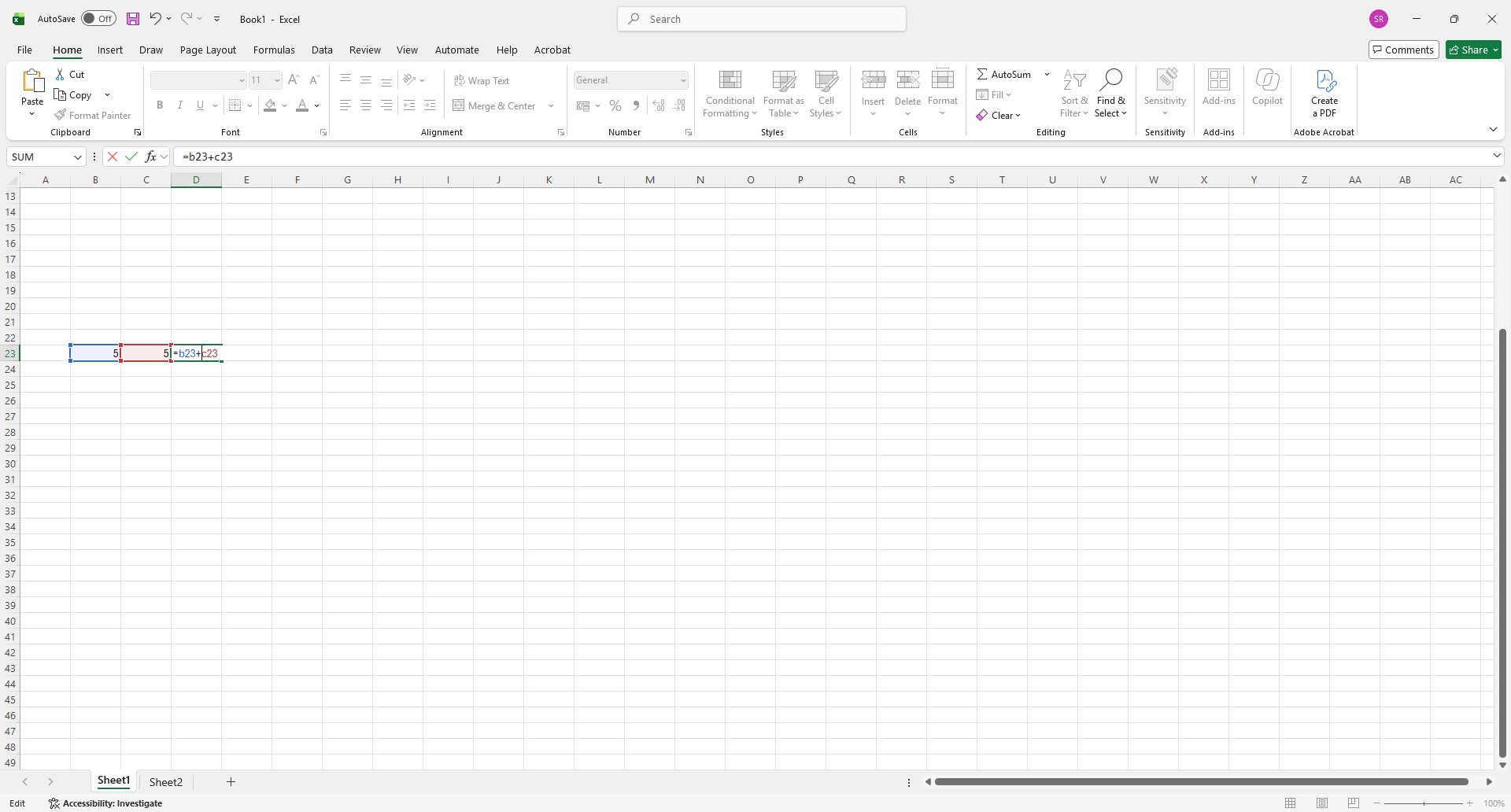Click the Percent Style icon
Image resolution: width=1511 pixels, height=812 pixels.
coord(615,105)
